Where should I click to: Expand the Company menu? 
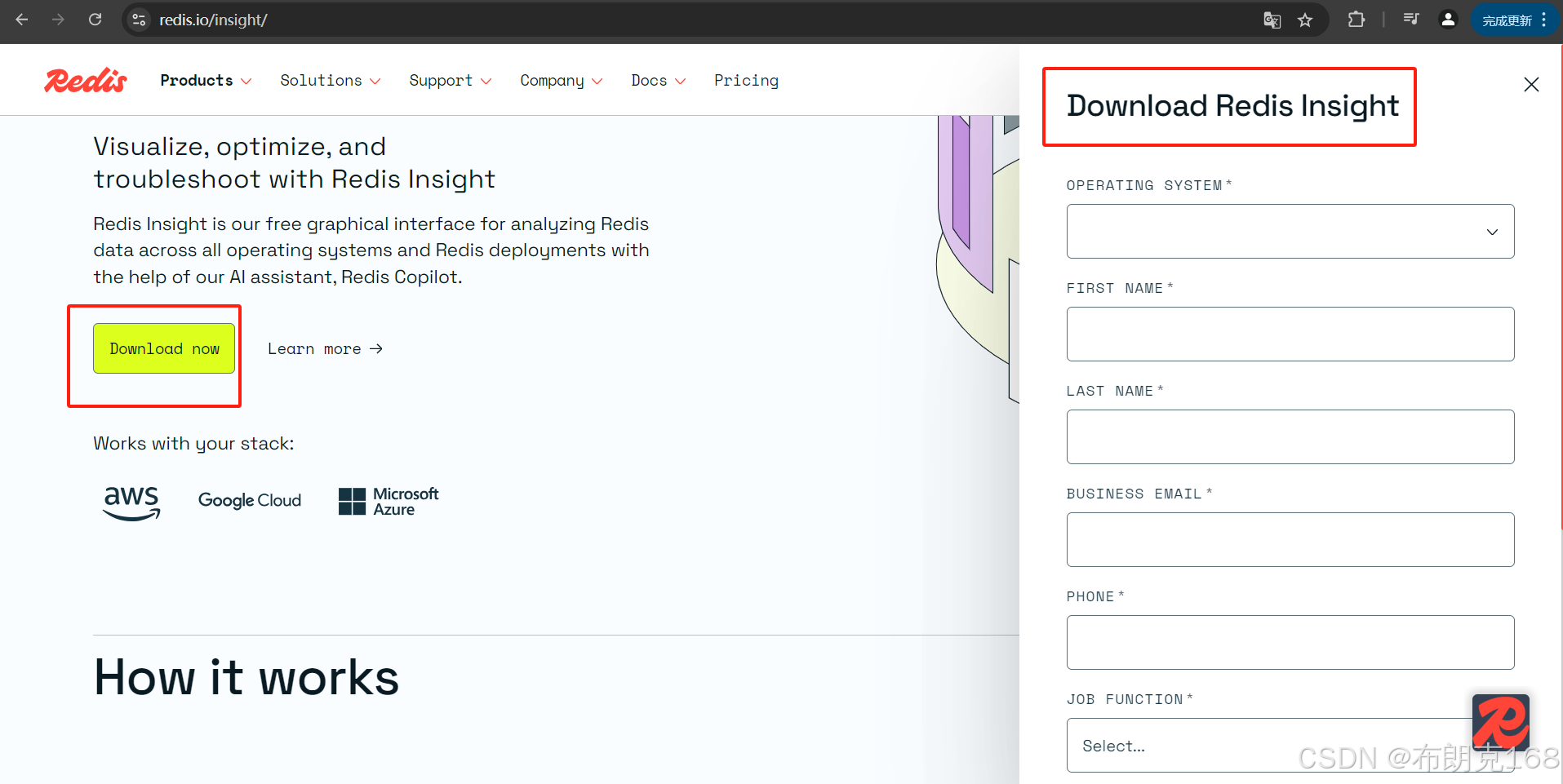[x=562, y=81]
